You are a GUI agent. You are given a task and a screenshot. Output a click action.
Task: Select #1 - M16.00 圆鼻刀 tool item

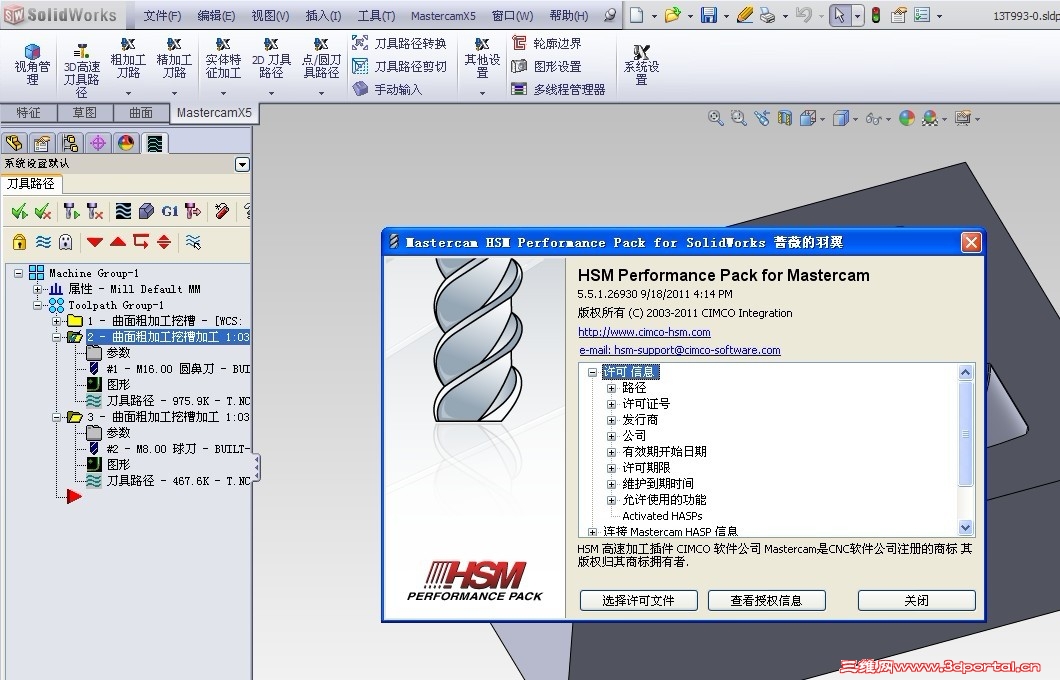point(169,369)
